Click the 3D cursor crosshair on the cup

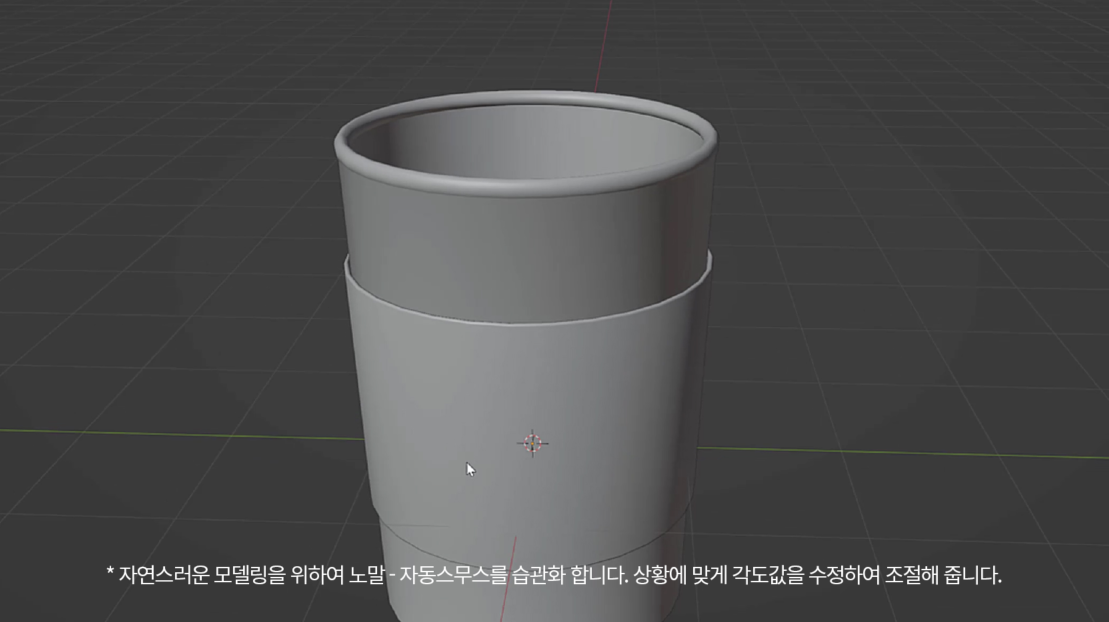coord(533,443)
